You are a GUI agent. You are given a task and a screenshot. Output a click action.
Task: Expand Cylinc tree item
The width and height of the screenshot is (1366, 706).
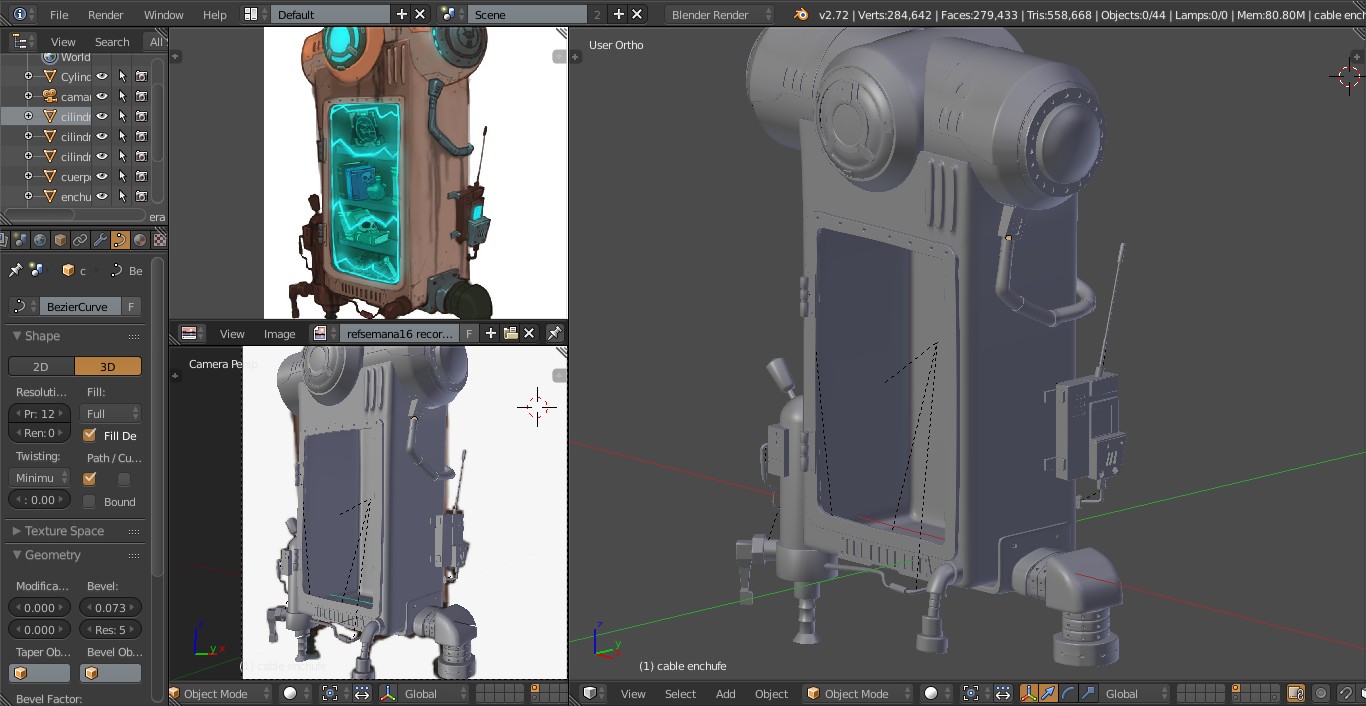point(29,76)
